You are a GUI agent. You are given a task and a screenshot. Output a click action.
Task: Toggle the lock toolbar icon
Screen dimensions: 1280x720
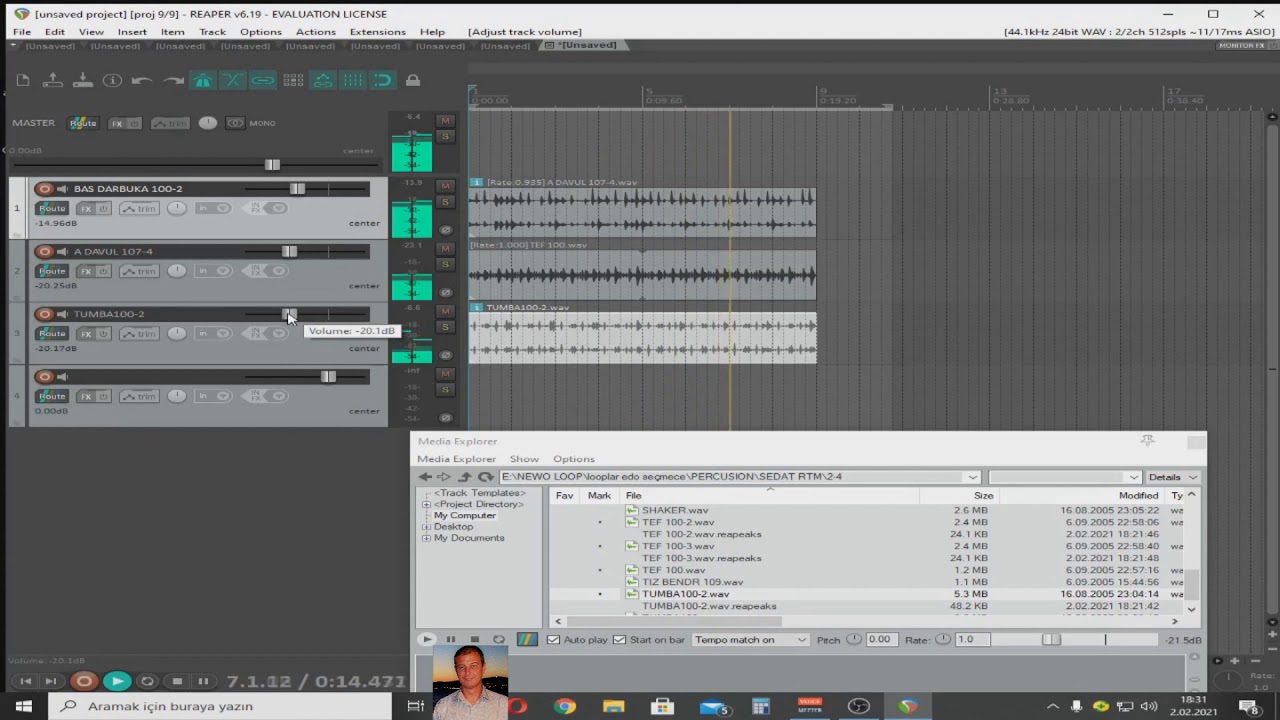(413, 81)
